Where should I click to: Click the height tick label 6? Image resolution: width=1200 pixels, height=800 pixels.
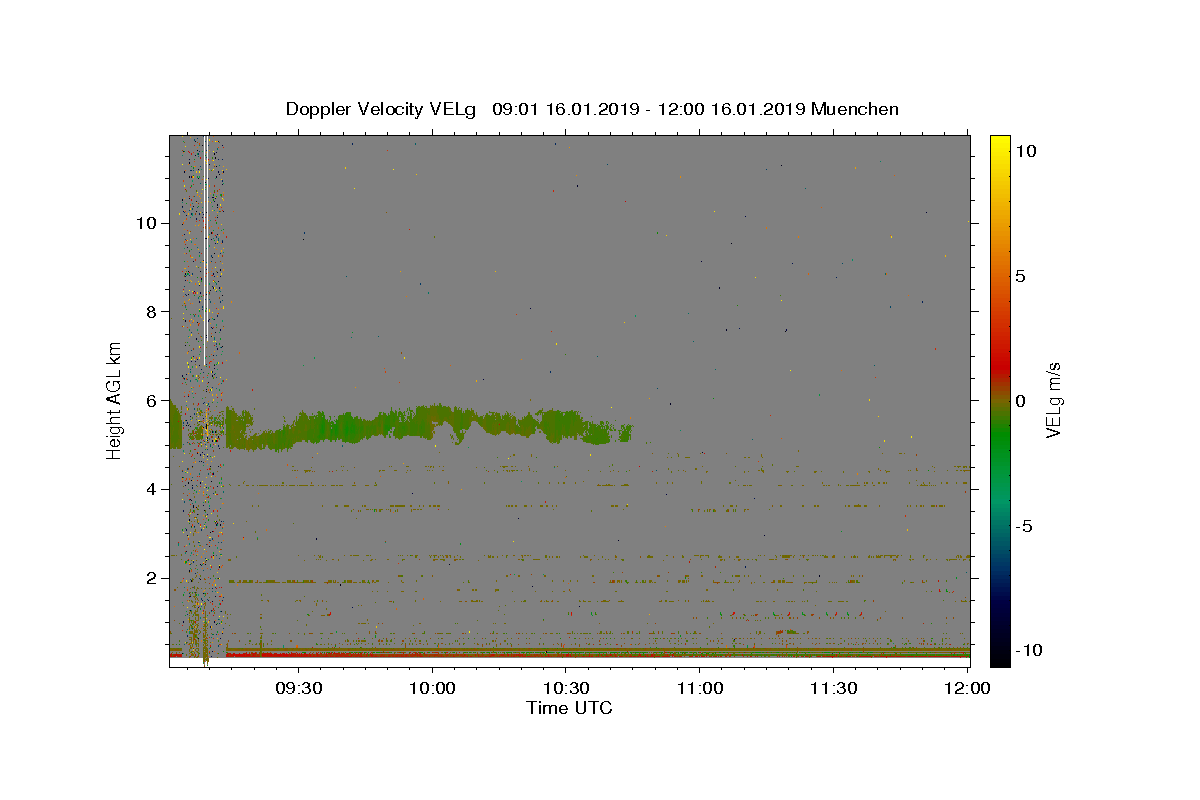(151, 400)
